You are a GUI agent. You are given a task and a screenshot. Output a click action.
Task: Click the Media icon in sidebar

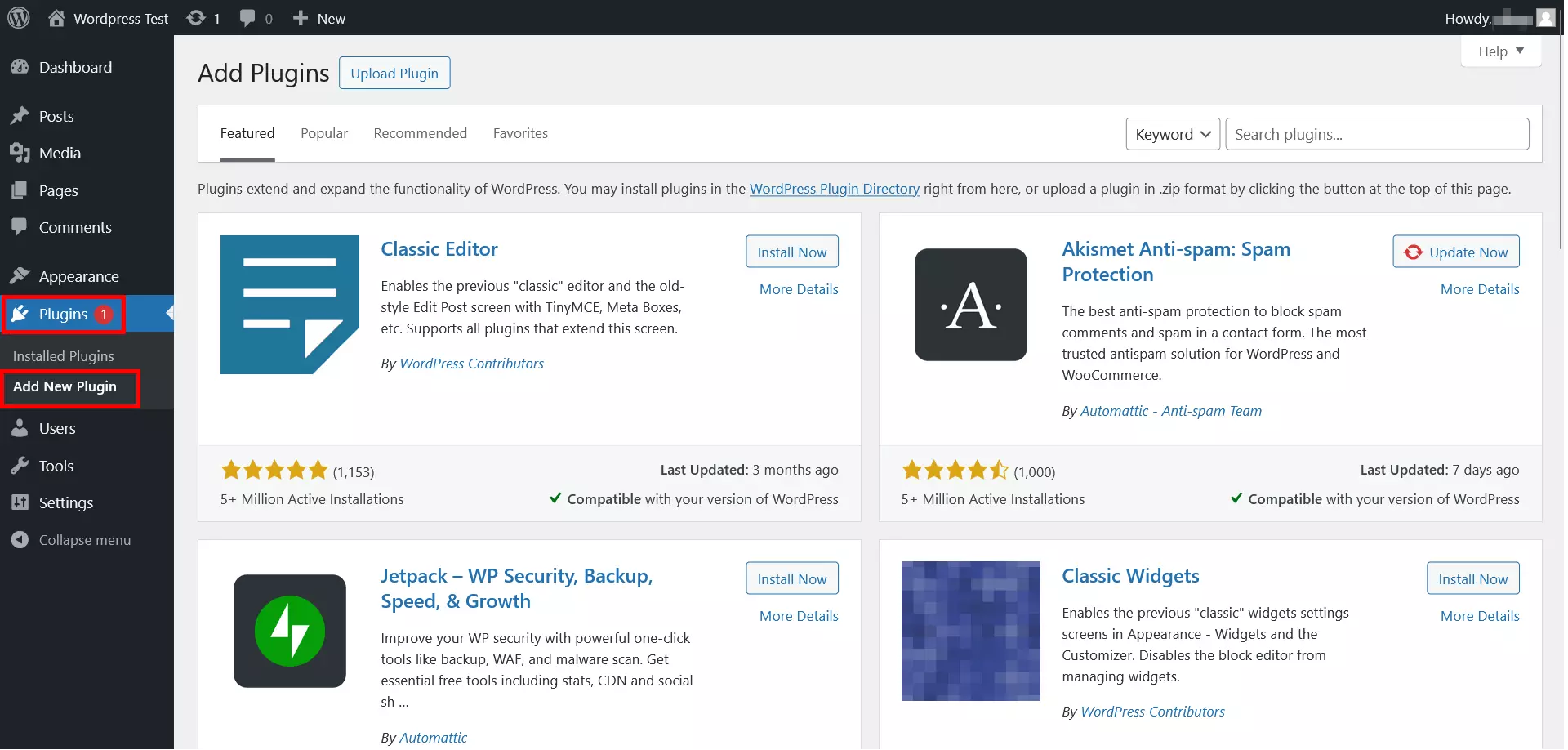pos(20,153)
